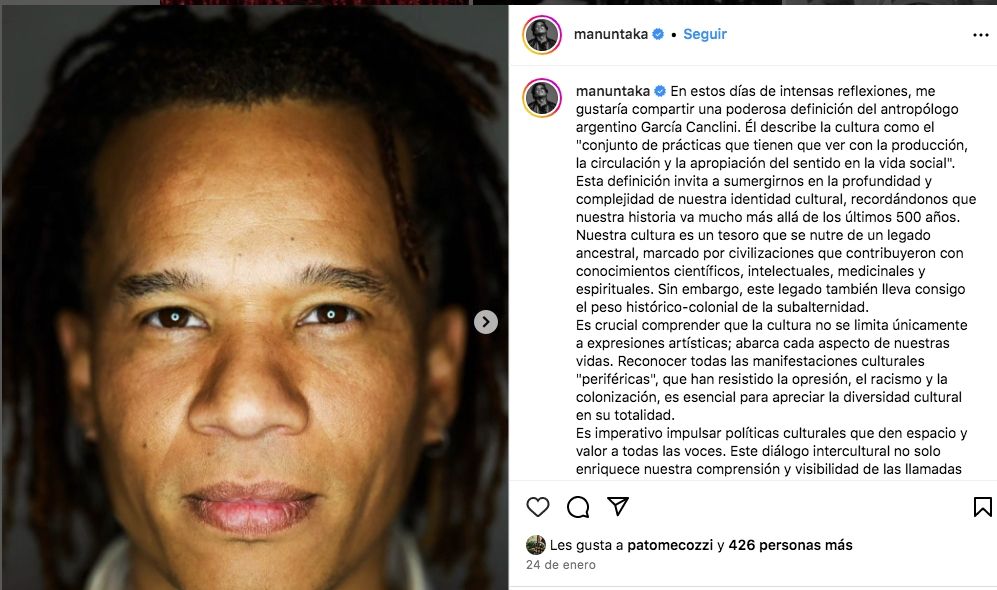Image resolution: width=997 pixels, height=590 pixels.
Task: Open manuntaka profile from header username
Action: (610, 34)
